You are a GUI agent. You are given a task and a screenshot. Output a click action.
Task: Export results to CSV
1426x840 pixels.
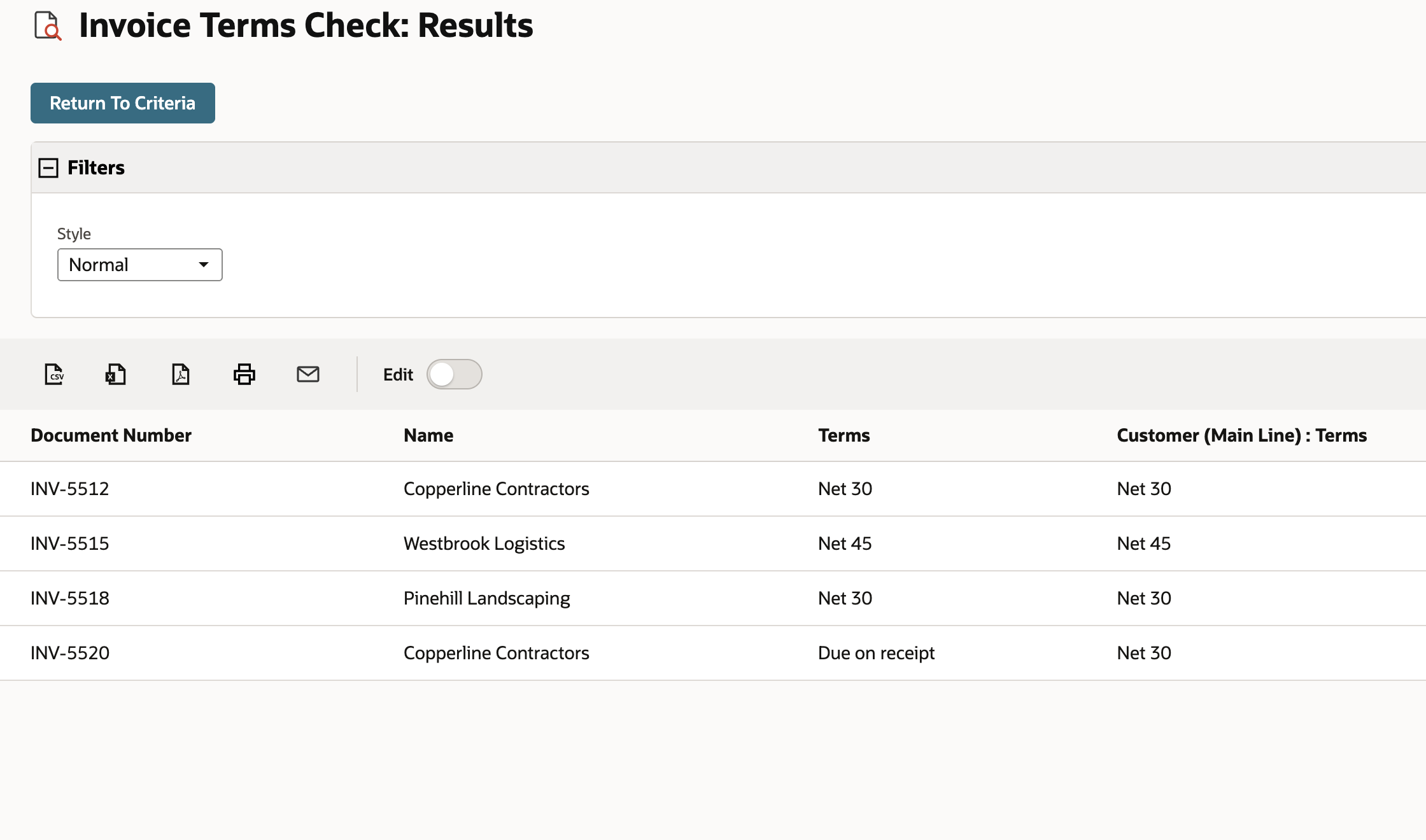pyautogui.click(x=54, y=374)
